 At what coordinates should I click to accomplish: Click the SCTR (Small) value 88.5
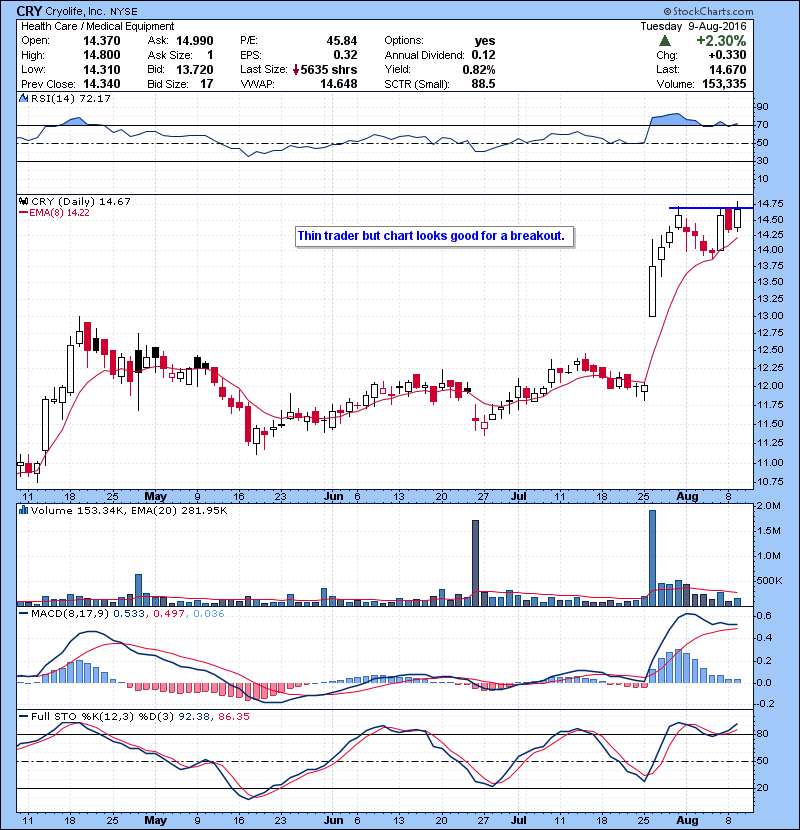[x=483, y=84]
